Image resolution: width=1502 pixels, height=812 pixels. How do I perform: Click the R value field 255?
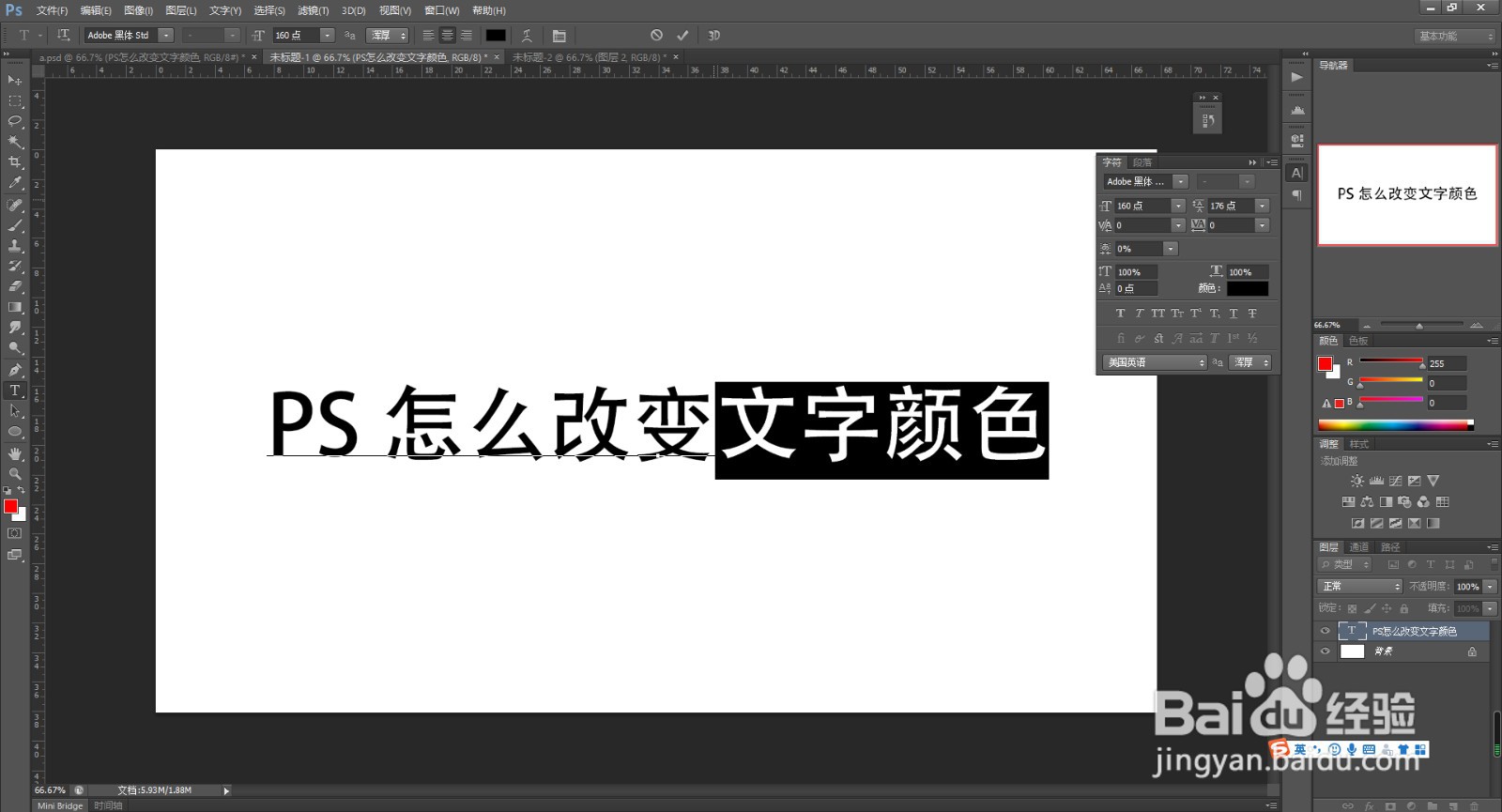point(1446,363)
